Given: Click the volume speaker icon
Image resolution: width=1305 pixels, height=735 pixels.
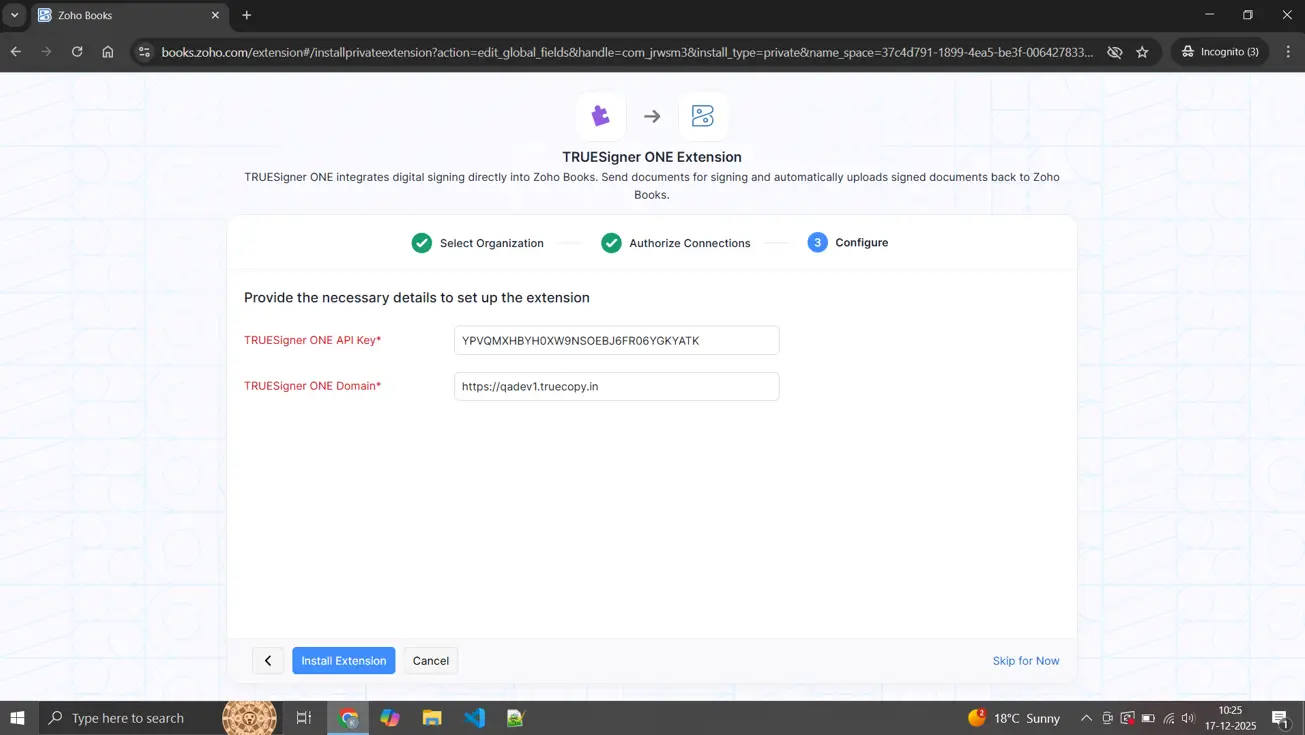Looking at the screenshot, I should pyautogui.click(x=1188, y=718).
